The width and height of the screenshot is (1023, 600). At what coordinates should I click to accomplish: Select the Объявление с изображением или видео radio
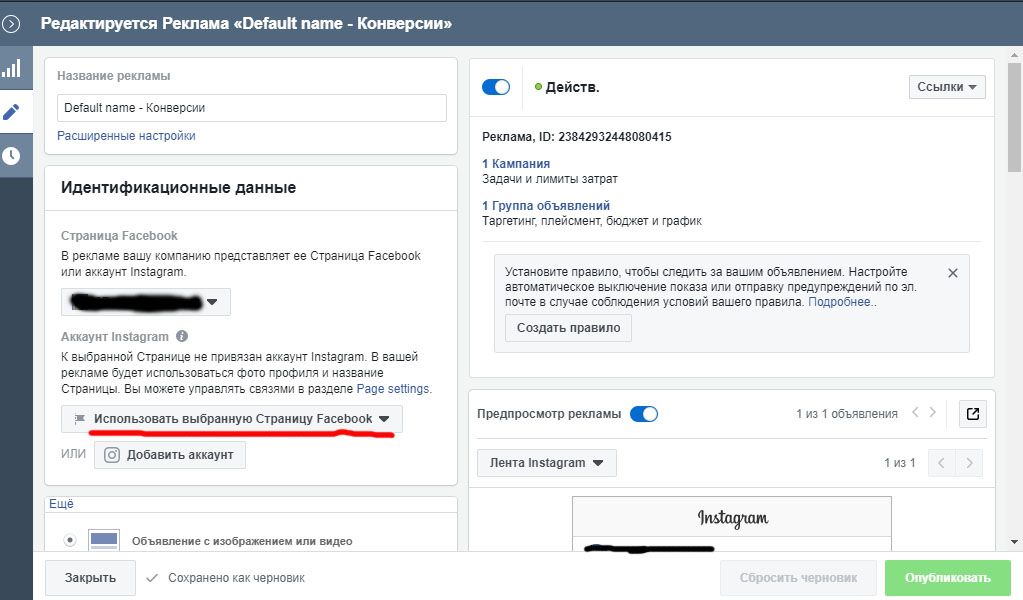70,540
